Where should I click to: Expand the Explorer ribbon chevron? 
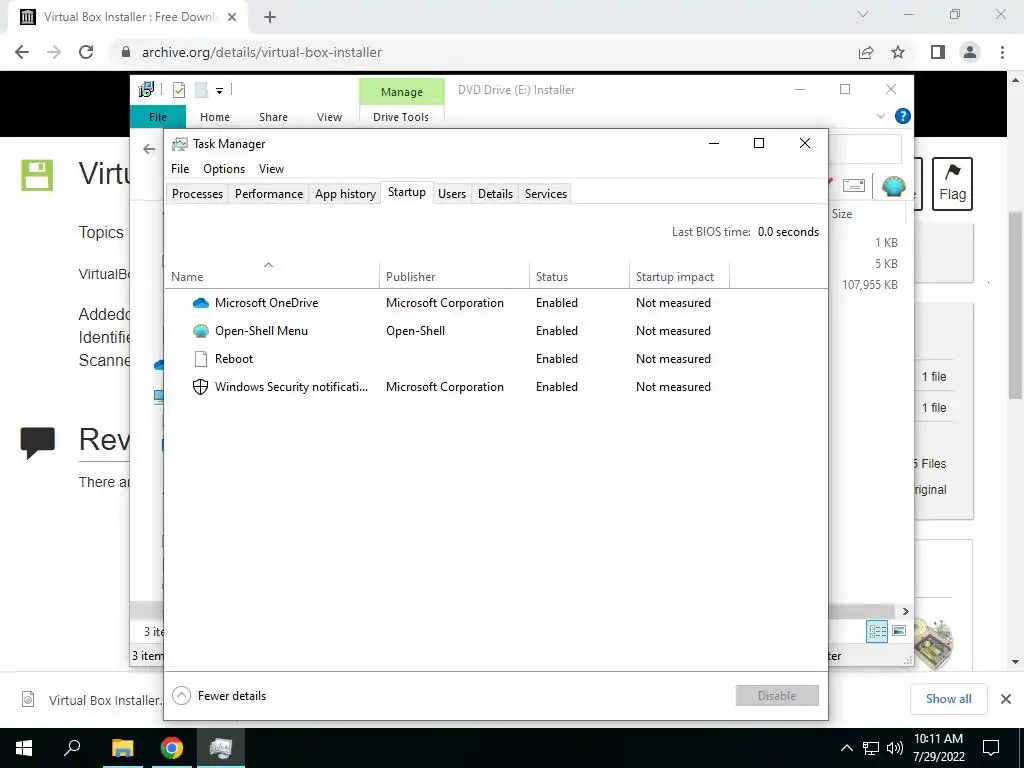880,116
